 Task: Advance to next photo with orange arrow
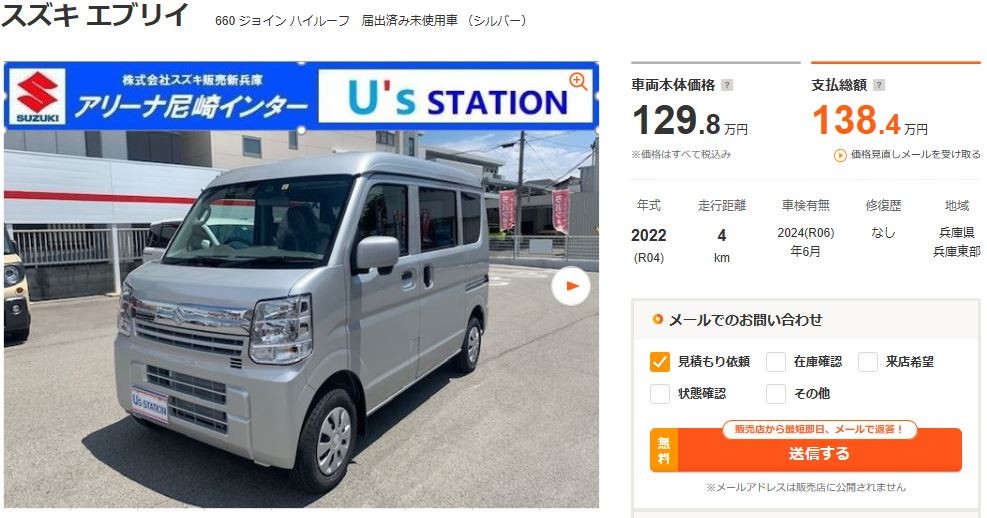pos(571,286)
